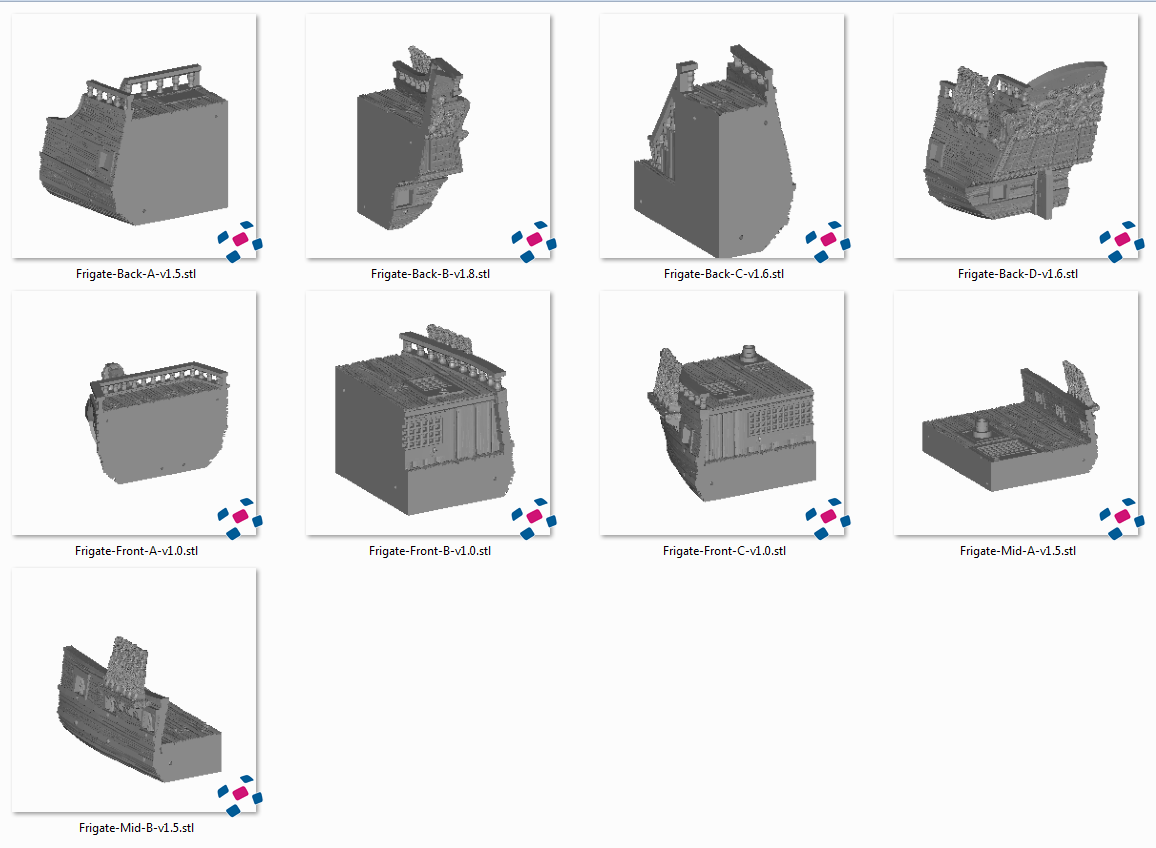
Task: Click the app badge icon on Frigate-Mid-A
Action: click(1121, 518)
